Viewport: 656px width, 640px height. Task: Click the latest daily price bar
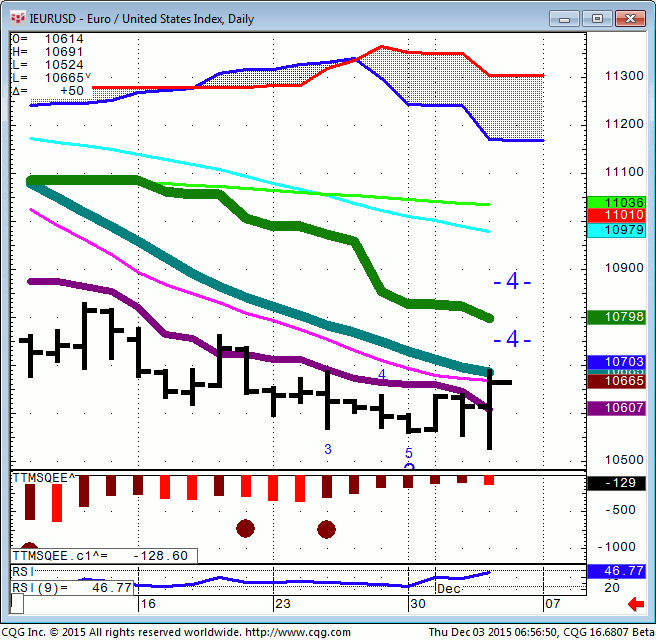pos(490,409)
